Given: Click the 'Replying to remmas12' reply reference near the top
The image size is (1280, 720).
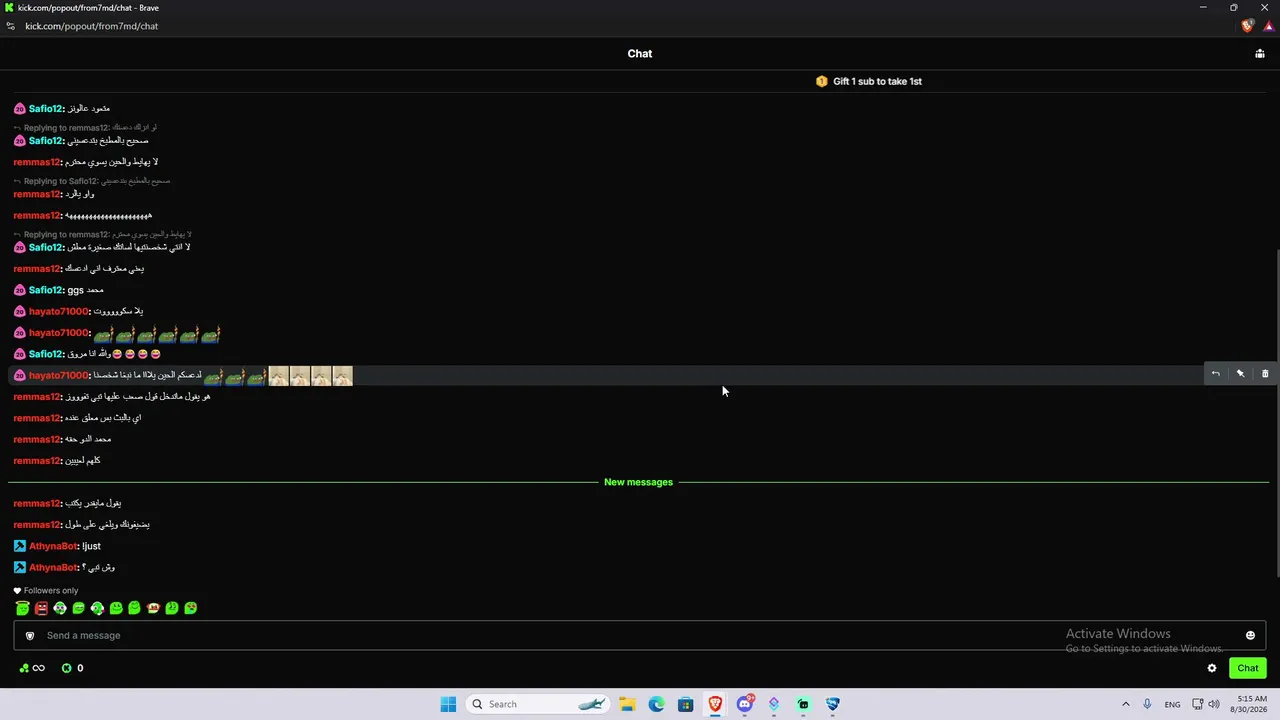Looking at the screenshot, I should pos(84,128).
